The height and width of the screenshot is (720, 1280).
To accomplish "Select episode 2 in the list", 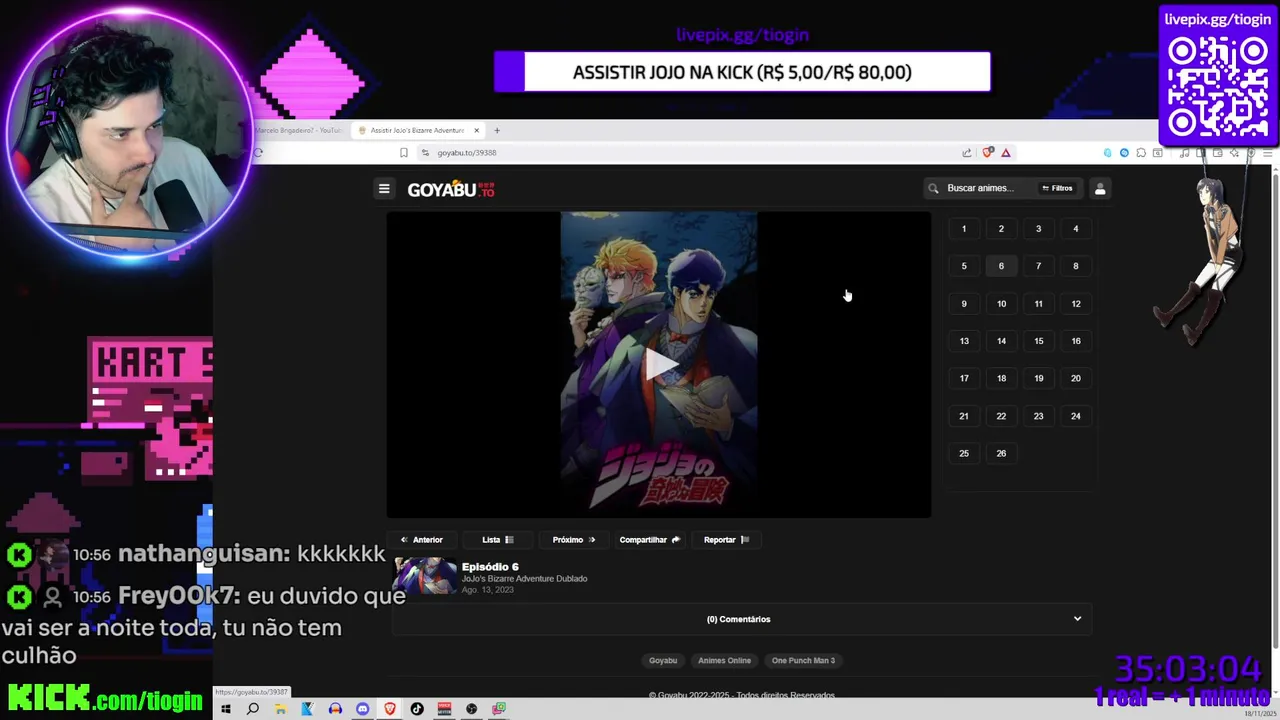I will [1001, 229].
